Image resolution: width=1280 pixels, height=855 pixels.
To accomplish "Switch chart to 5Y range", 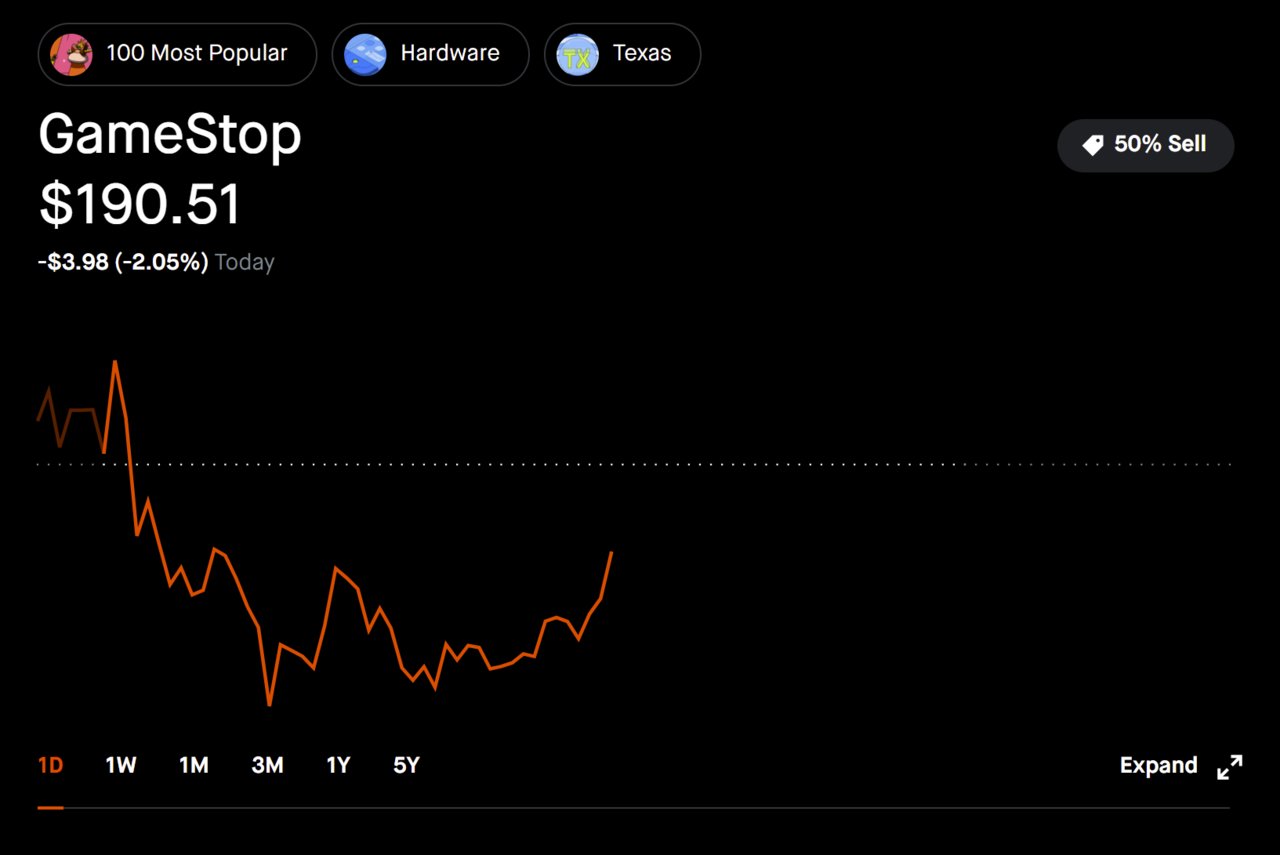I will 406,766.
